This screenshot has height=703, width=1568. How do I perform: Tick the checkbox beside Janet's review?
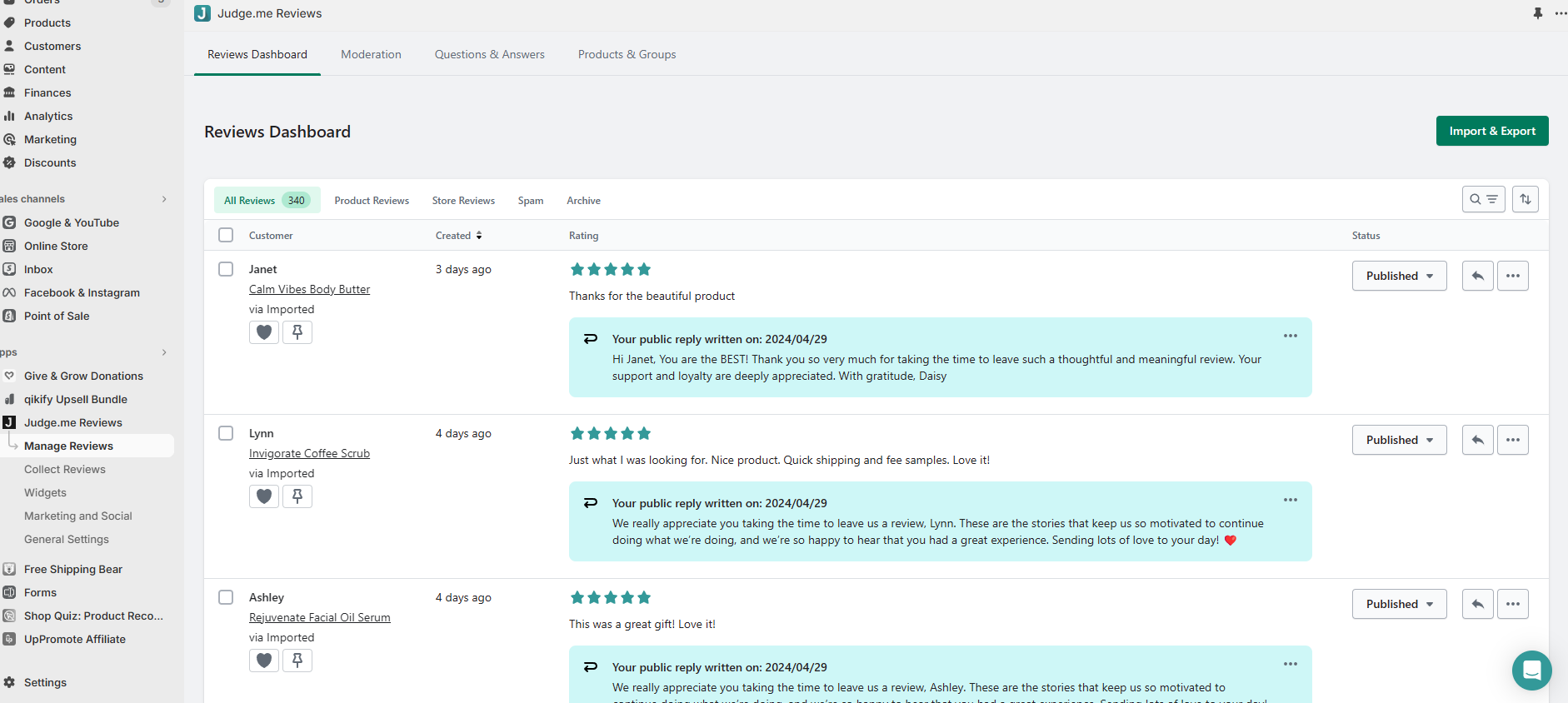click(226, 269)
